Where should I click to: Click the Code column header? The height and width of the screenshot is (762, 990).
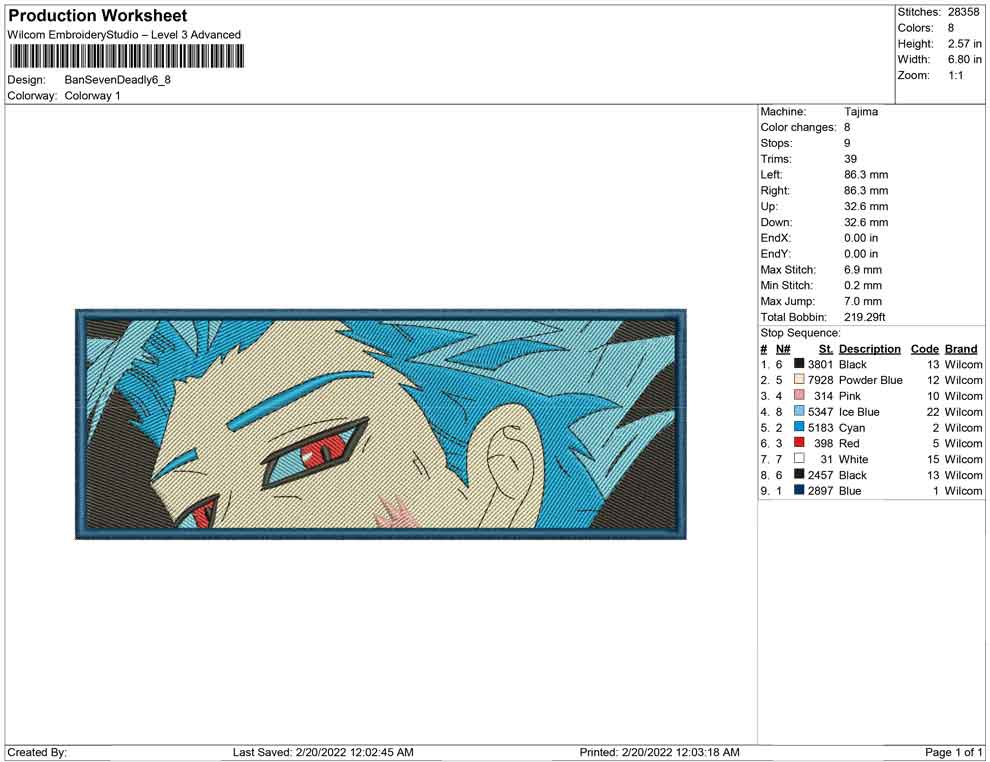pos(924,349)
